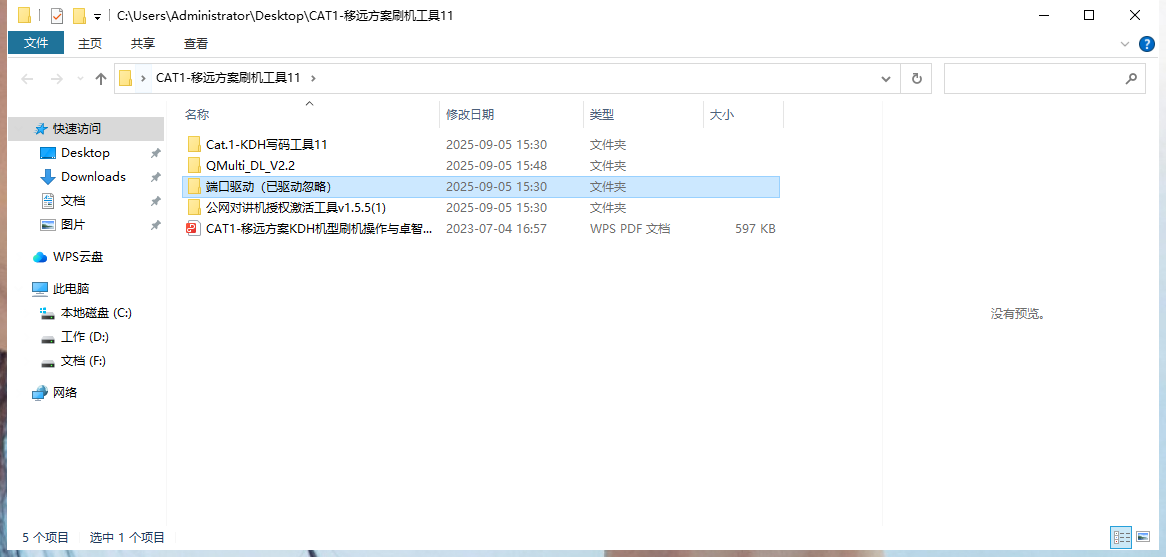Open the Help question mark icon
The width and height of the screenshot is (1166, 557).
(1147, 45)
